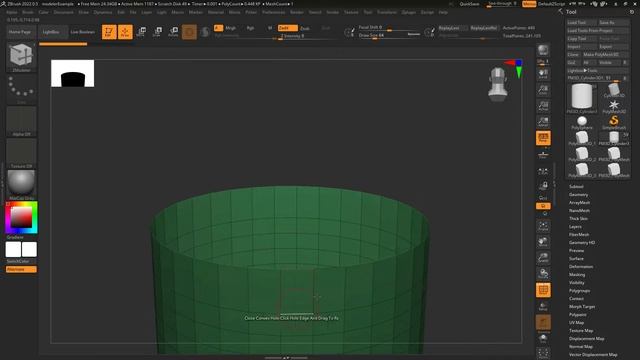The width and height of the screenshot is (640, 360).
Task: Toggle the orange XYZ rotation button
Action: click(x=543, y=206)
